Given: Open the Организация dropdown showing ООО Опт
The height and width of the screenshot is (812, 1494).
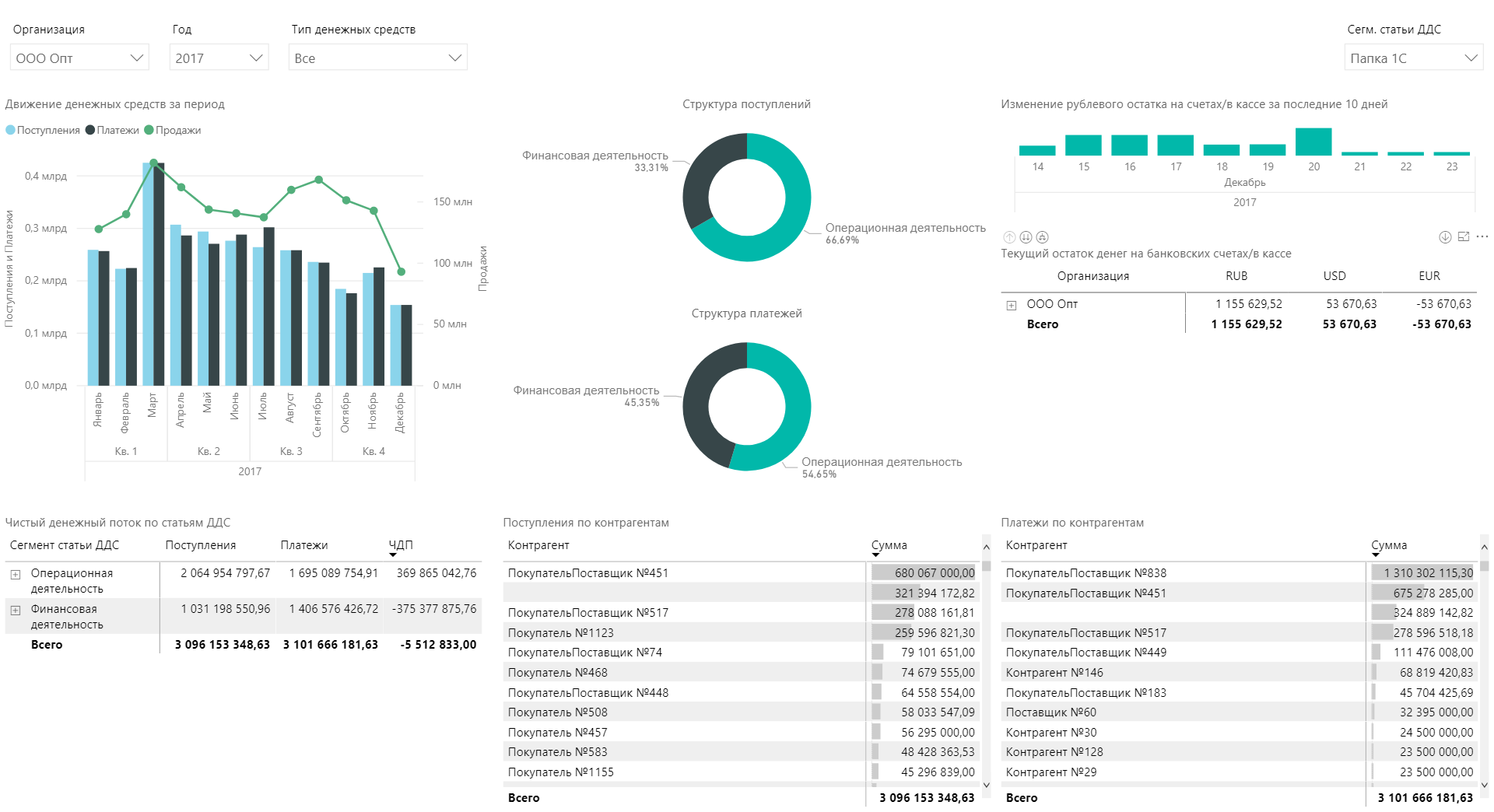Looking at the screenshot, I should [79, 58].
